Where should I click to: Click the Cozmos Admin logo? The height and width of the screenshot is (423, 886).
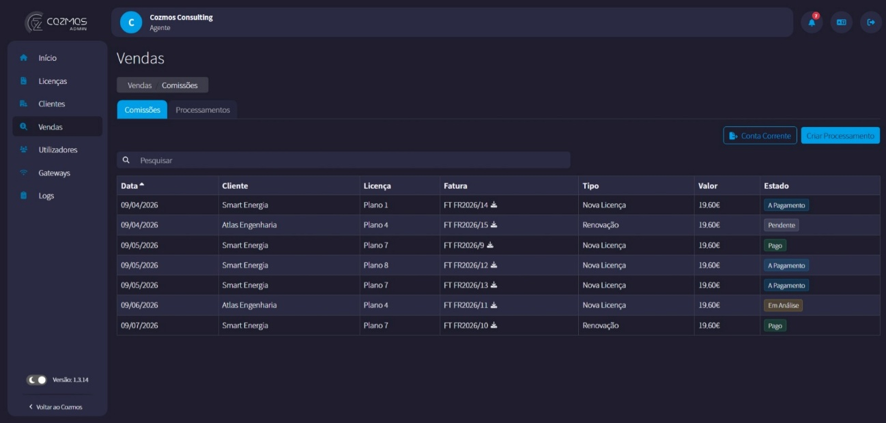tap(56, 22)
